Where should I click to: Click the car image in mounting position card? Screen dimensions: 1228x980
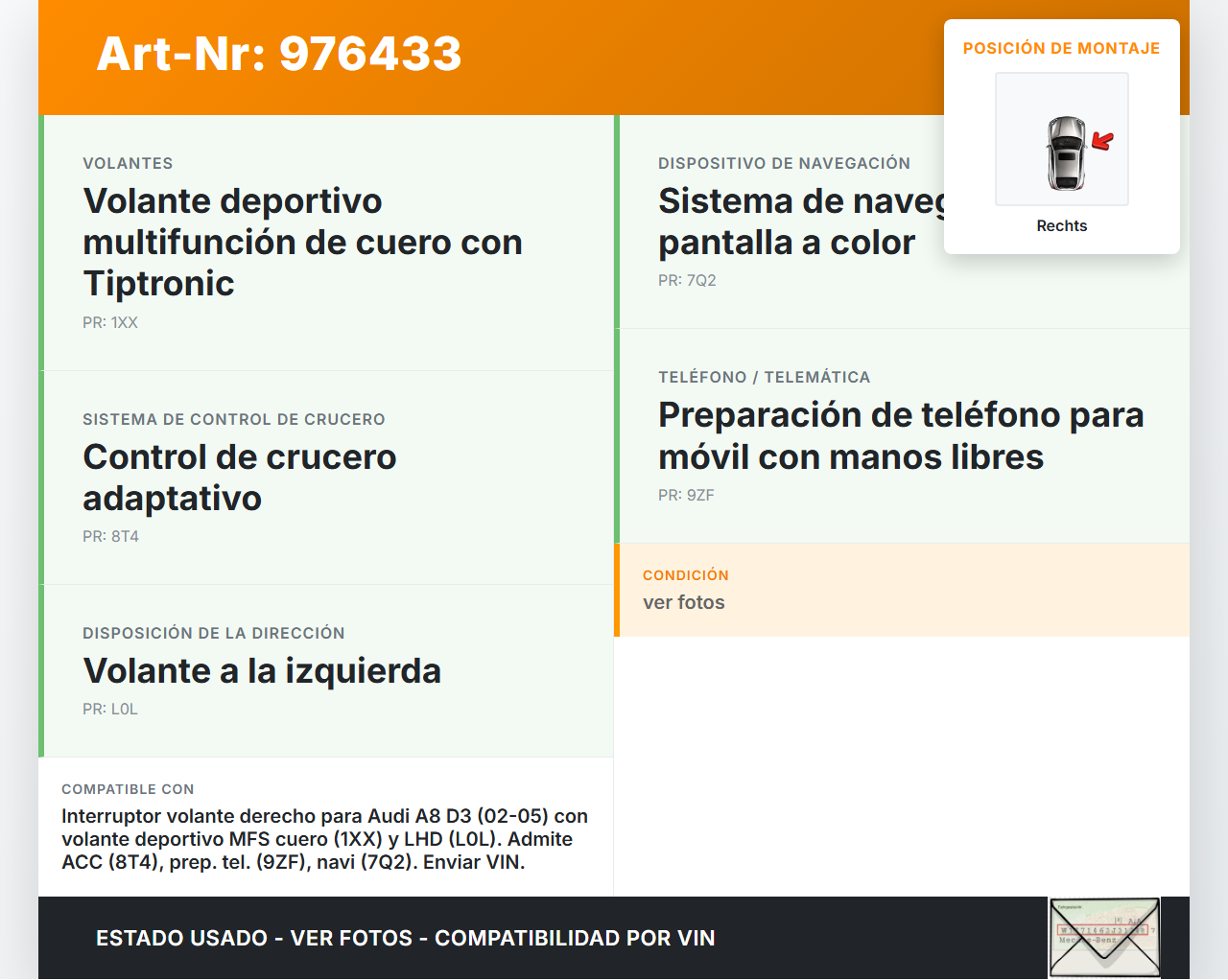click(x=1065, y=153)
